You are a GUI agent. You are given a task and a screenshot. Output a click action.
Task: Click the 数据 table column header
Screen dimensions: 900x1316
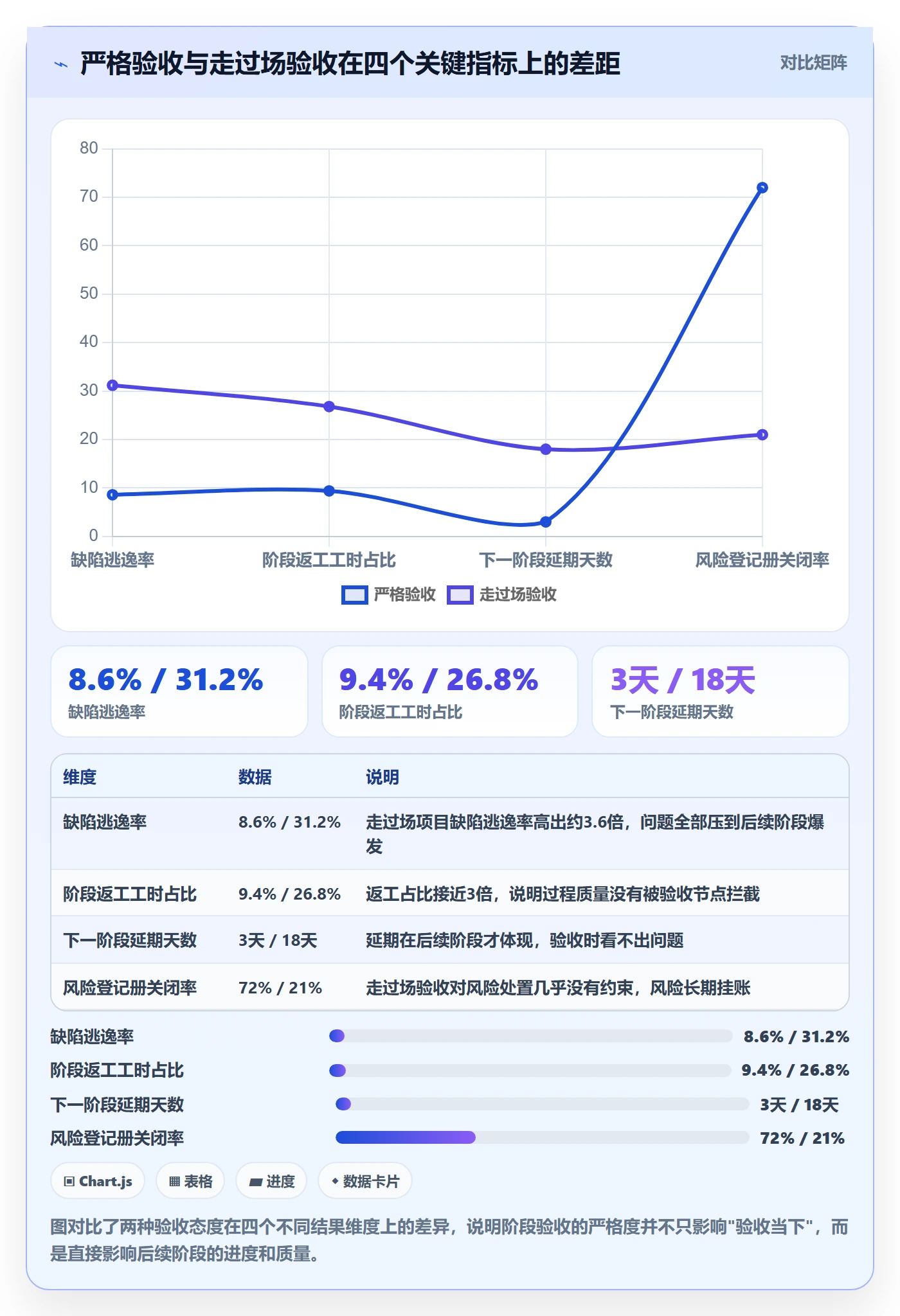pyautogui.click(x=255, y=777)
